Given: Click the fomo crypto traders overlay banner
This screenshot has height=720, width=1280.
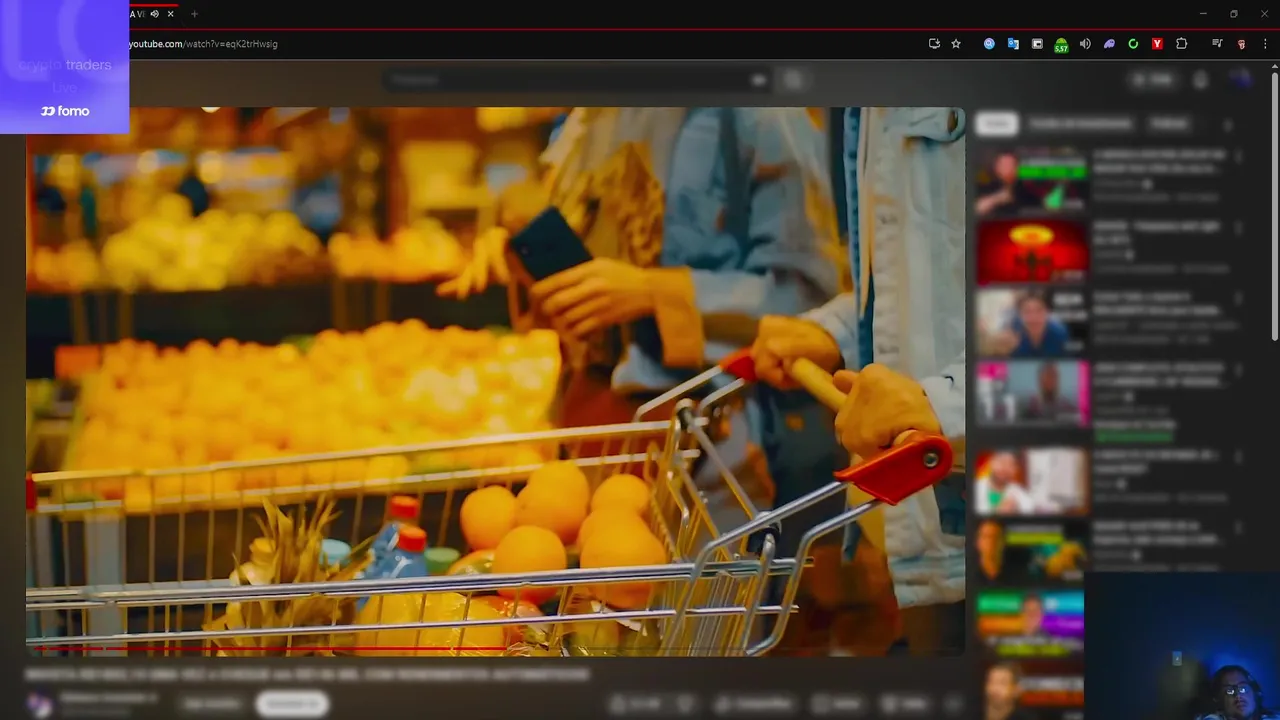Looking at the screenshot, I should [64, 67].
